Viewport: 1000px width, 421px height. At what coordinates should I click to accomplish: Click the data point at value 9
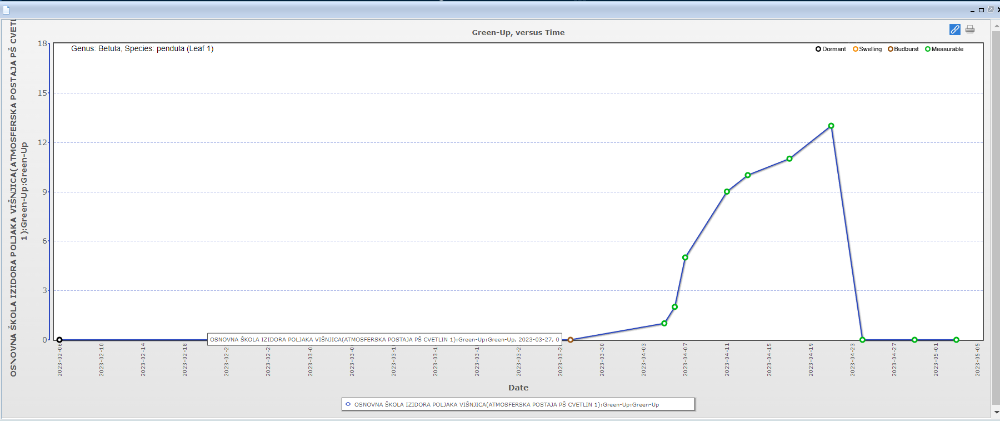click(727, 192)
